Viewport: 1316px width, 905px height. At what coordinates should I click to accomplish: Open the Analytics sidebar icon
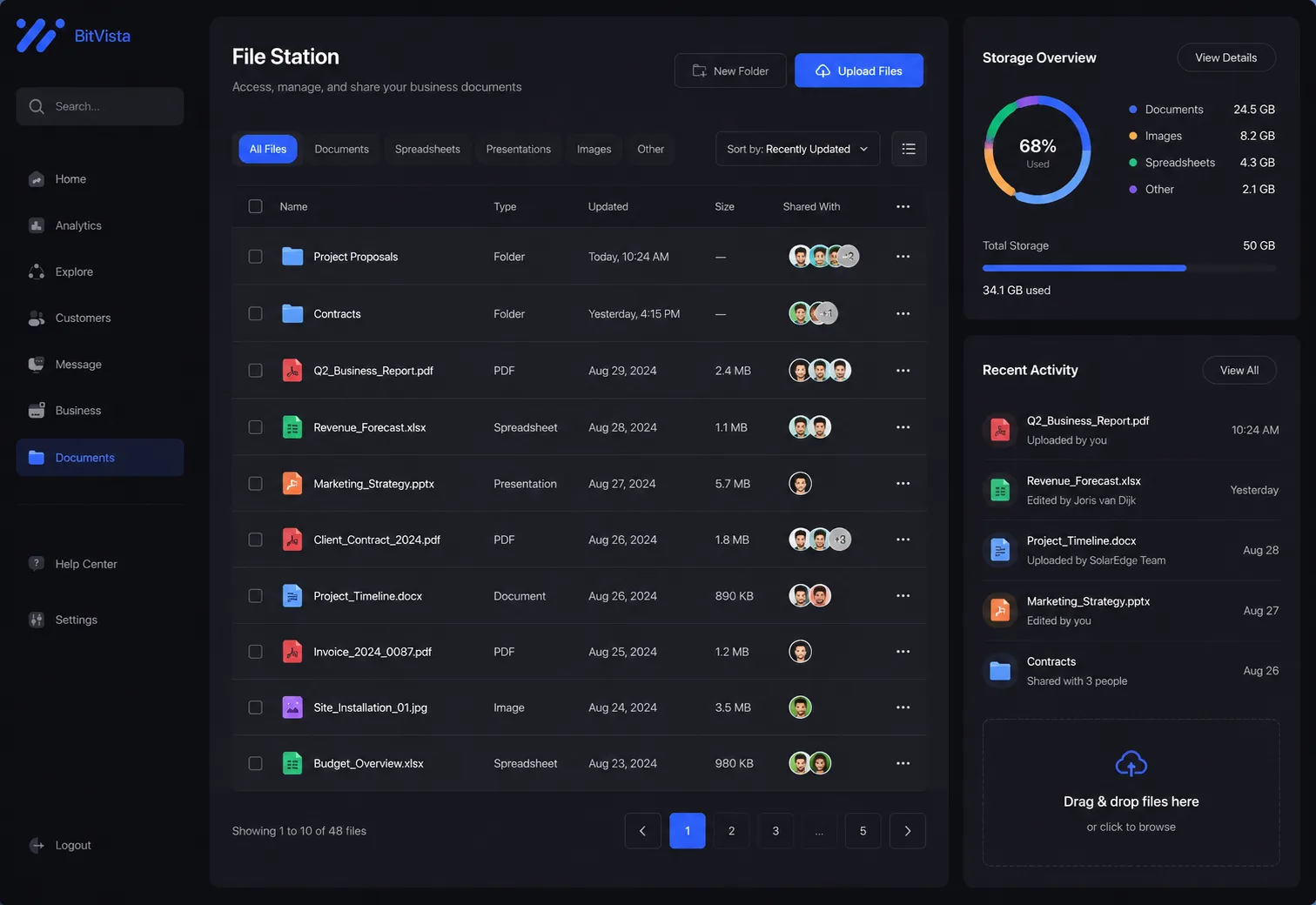point(37,225)
